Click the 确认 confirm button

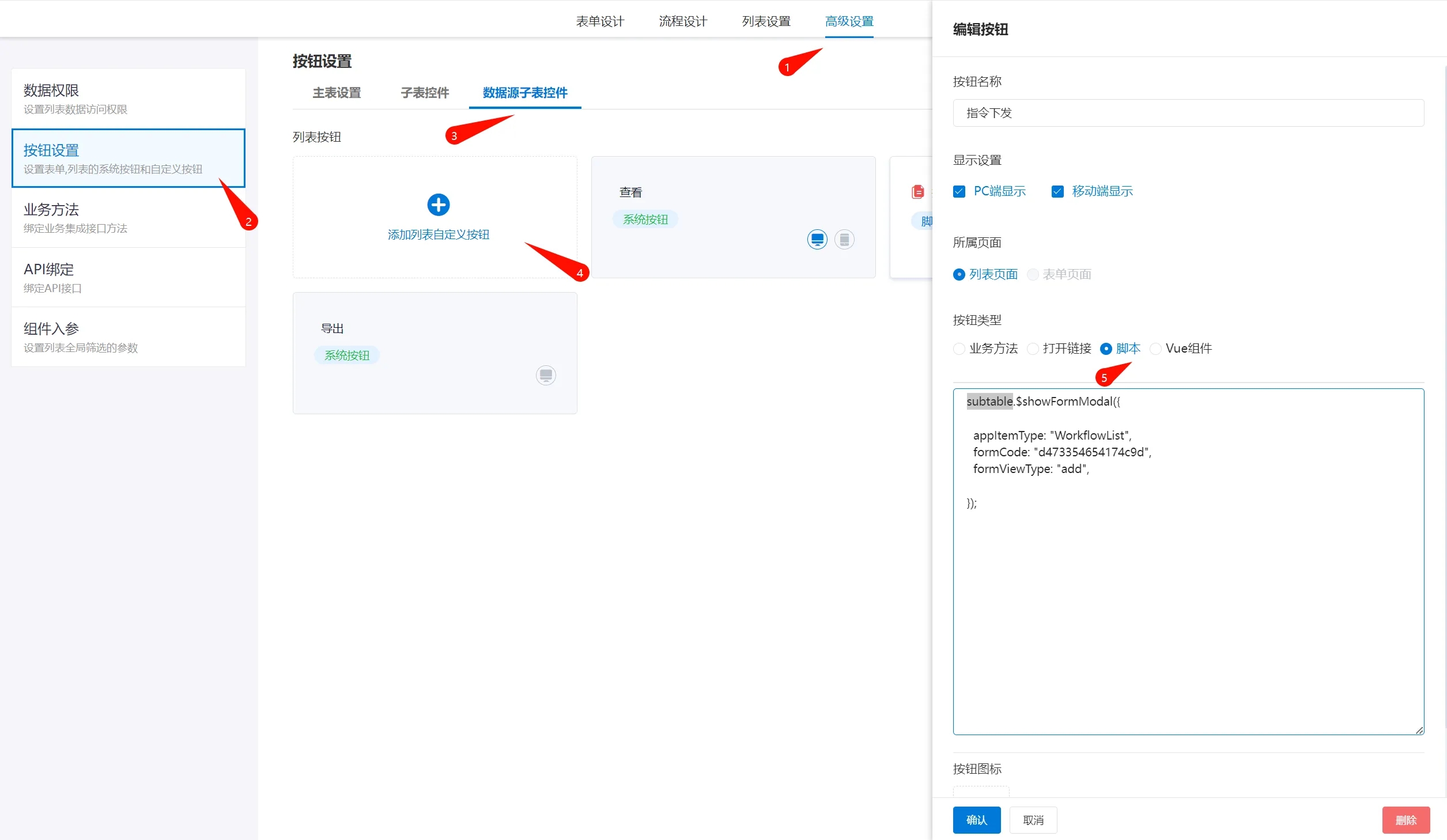click(976, 820)
